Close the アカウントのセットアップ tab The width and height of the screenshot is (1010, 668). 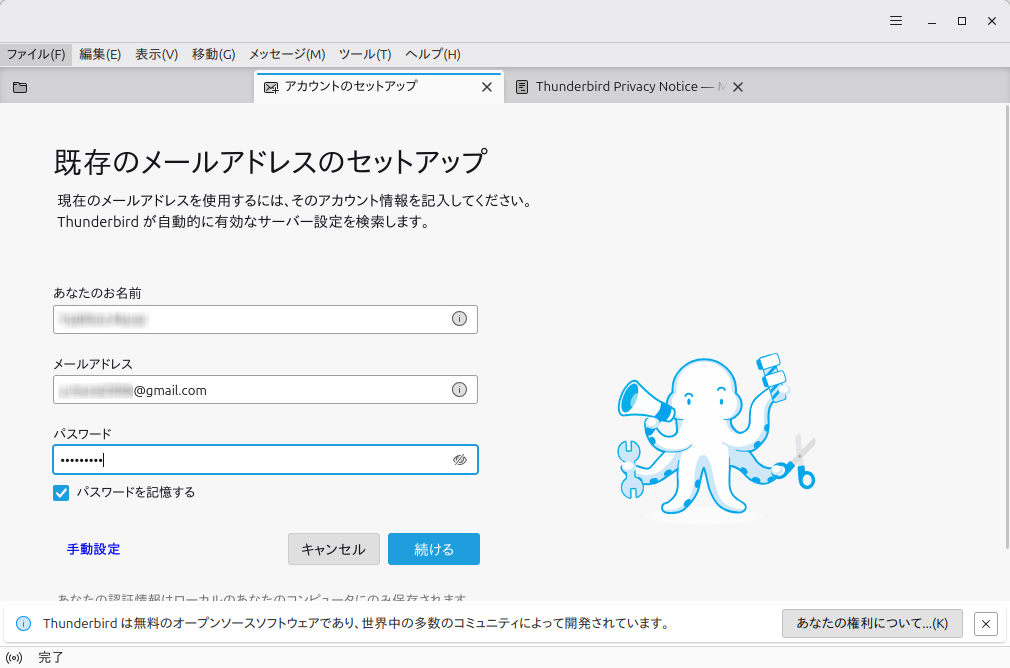[x=487, y=87]
